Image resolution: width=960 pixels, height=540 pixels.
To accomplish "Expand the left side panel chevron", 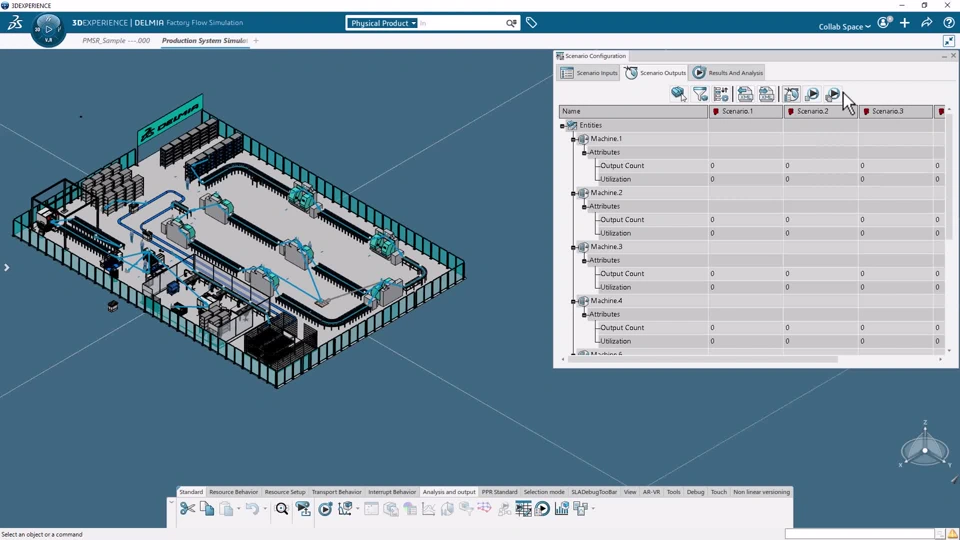I will (6, 268).
